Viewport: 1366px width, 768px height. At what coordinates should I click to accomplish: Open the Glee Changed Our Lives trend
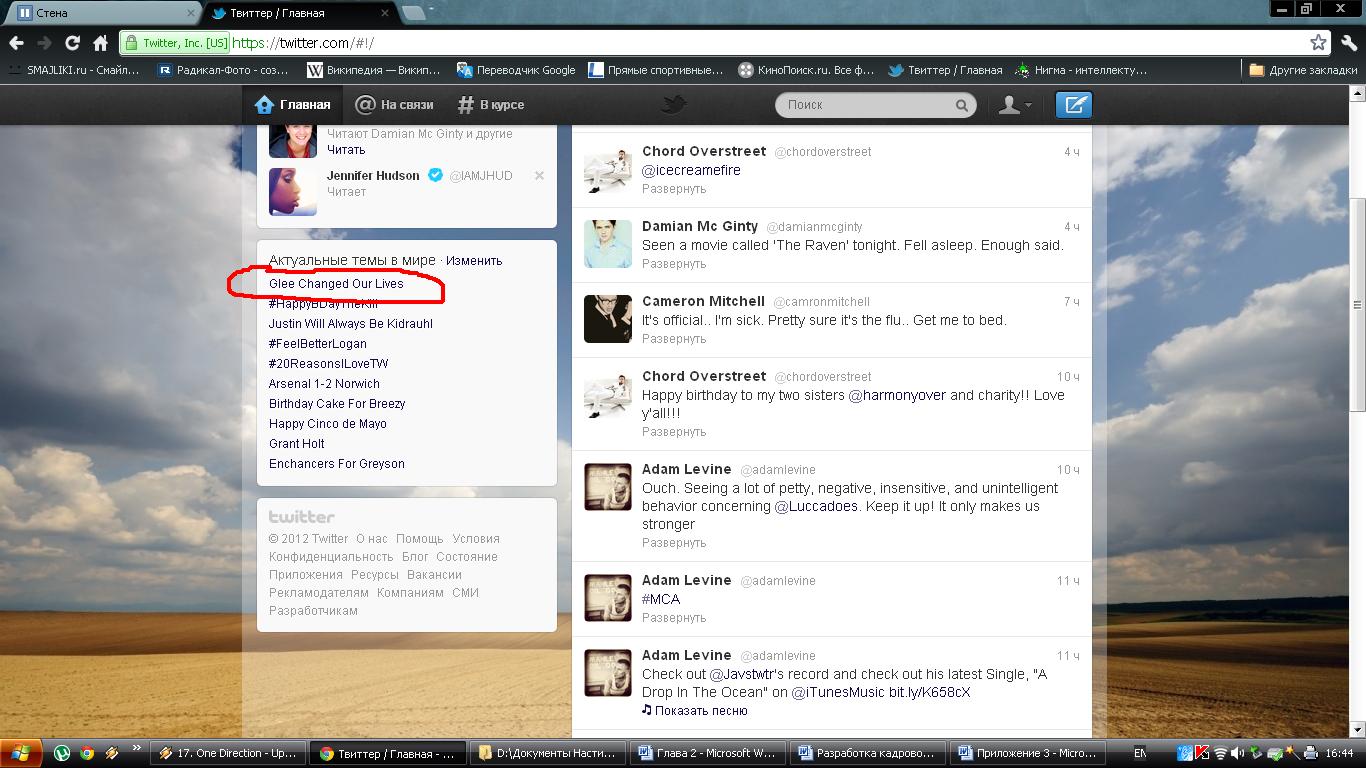336,284
